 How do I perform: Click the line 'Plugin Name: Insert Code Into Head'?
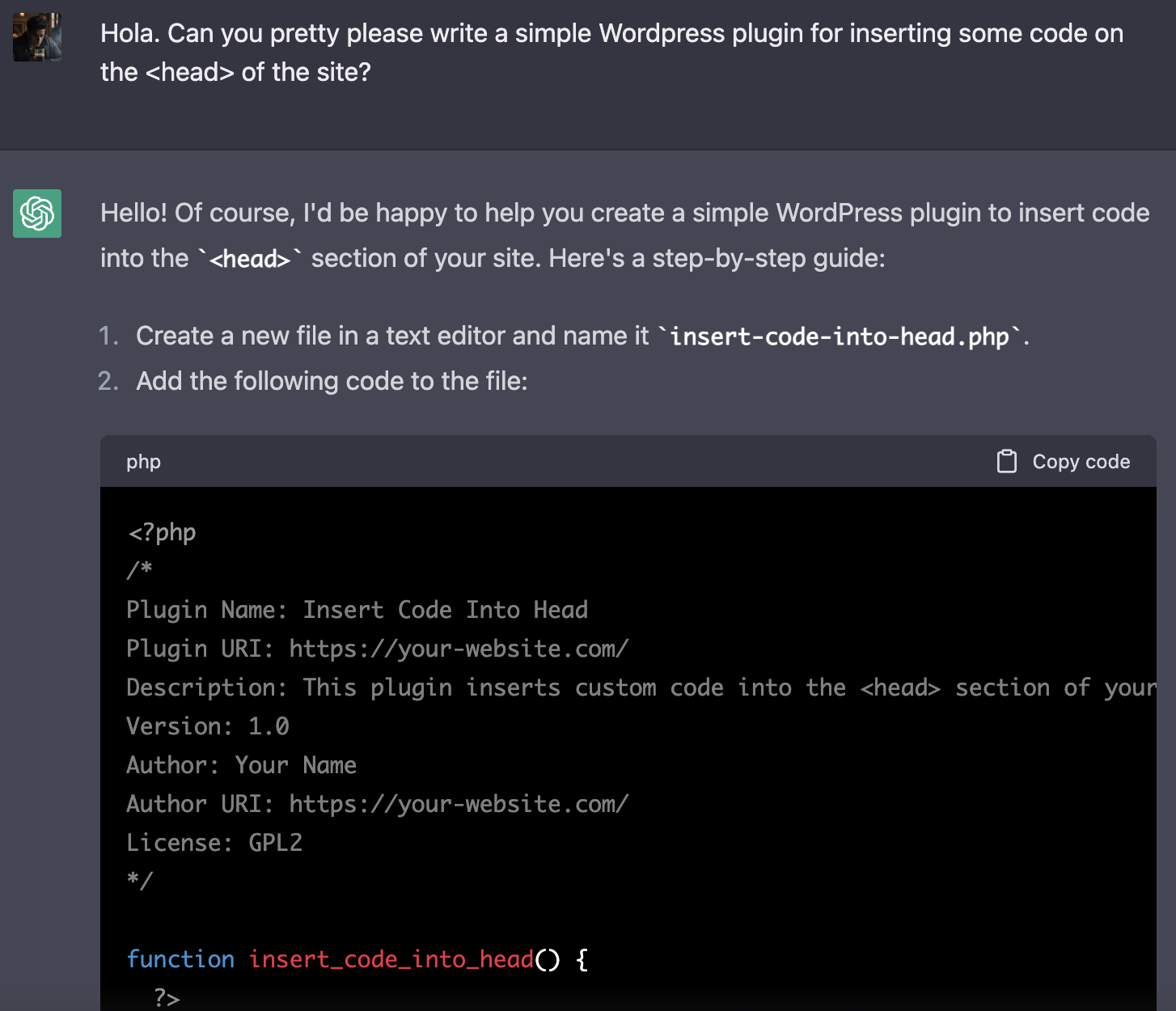tap(357, 610)
